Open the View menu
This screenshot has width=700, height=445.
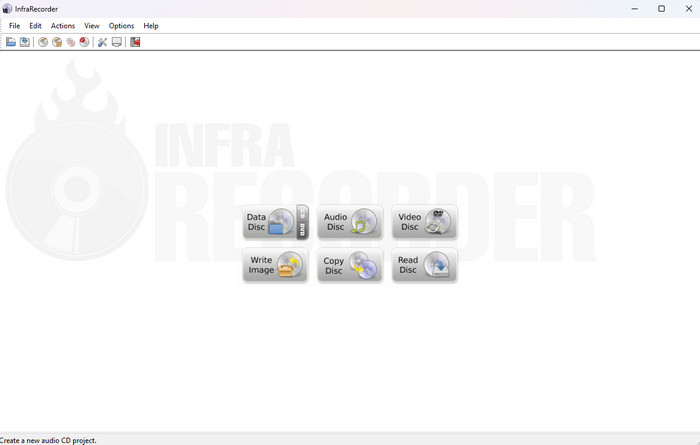(92, 26)
